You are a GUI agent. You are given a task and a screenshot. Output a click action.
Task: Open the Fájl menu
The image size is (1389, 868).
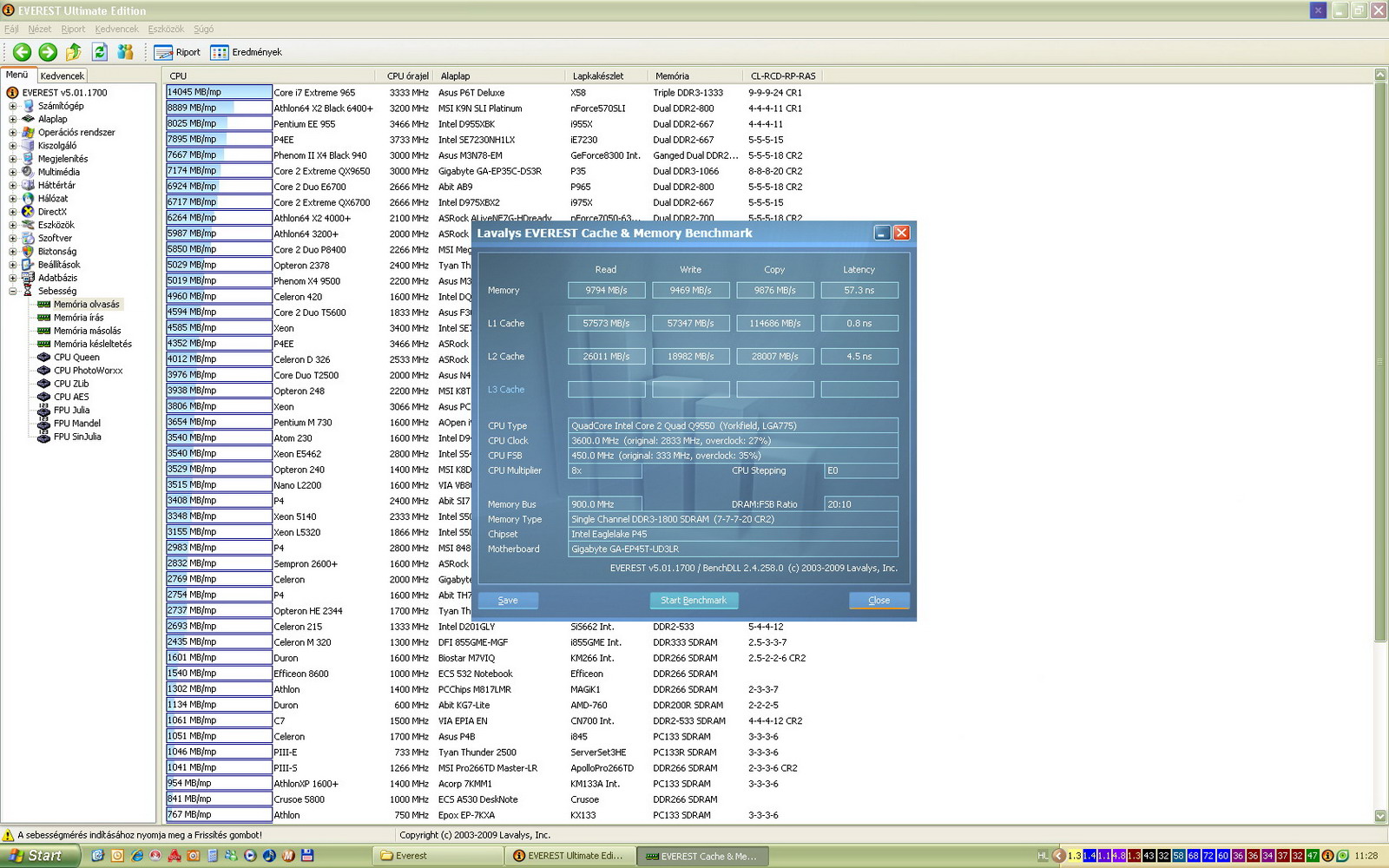click(11, 29)
